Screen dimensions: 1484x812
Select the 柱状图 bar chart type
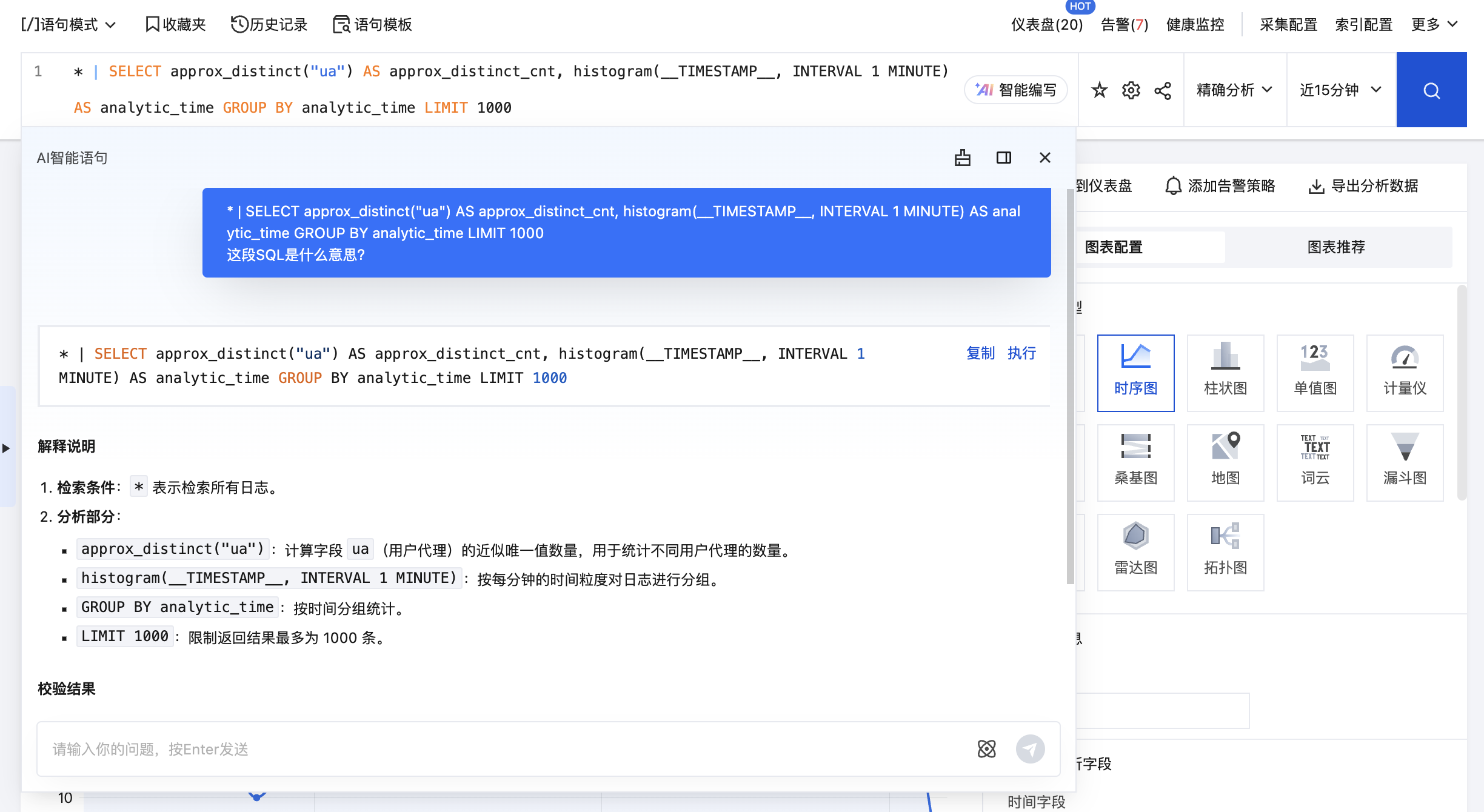click(1225, 373)
